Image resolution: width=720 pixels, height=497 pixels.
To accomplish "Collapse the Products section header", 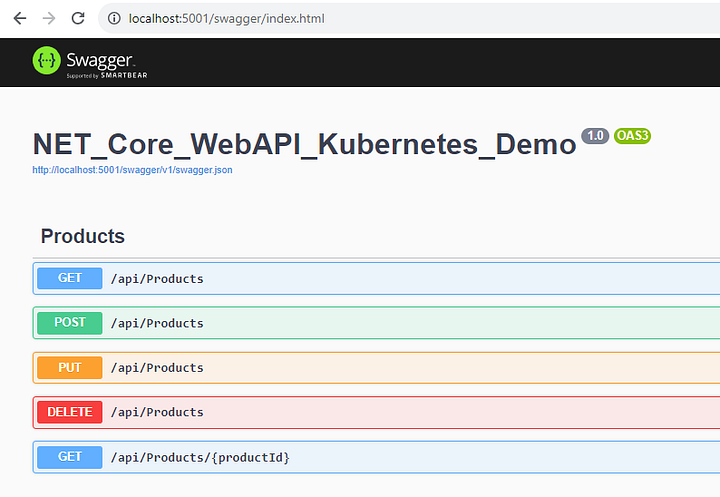I will (376, 236).
